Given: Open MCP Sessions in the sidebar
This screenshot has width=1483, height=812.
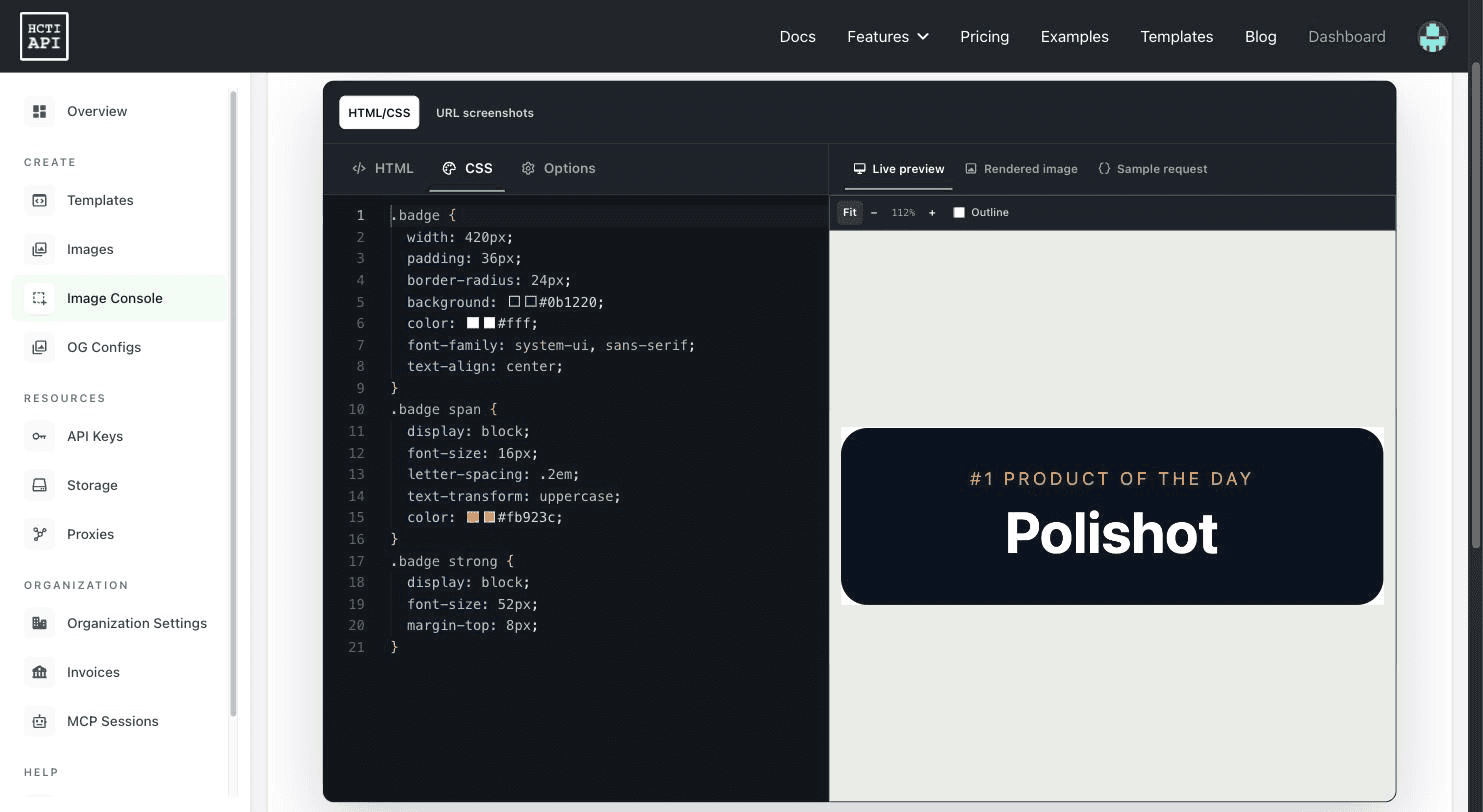Looking at the screenshot, I should click(120, 721).
